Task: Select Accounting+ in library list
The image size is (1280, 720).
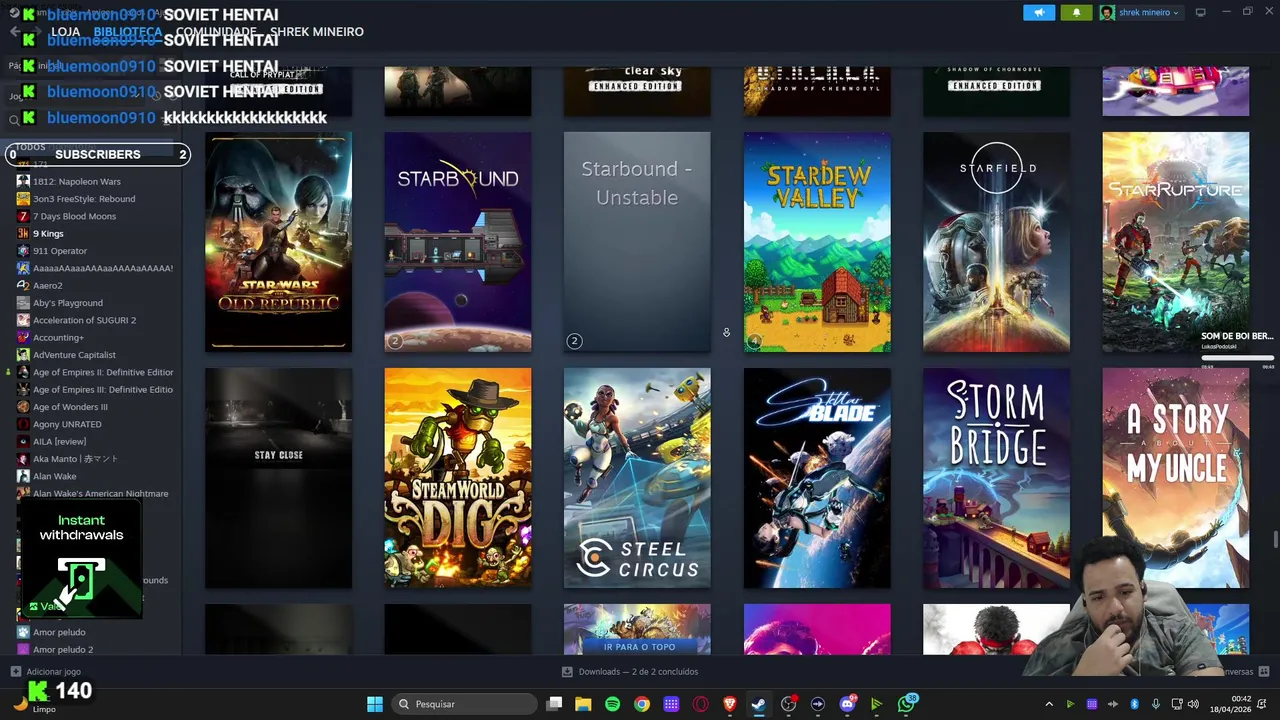Action: [x=58, y=337]
